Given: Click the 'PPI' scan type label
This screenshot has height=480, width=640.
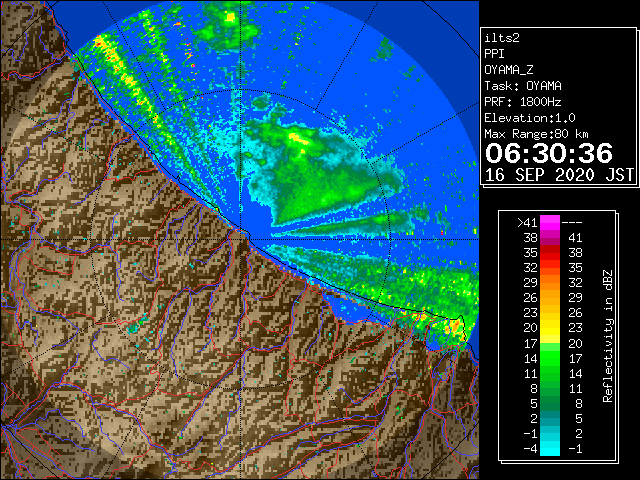Looking at the screenshot, I should [x=494, y=54].
